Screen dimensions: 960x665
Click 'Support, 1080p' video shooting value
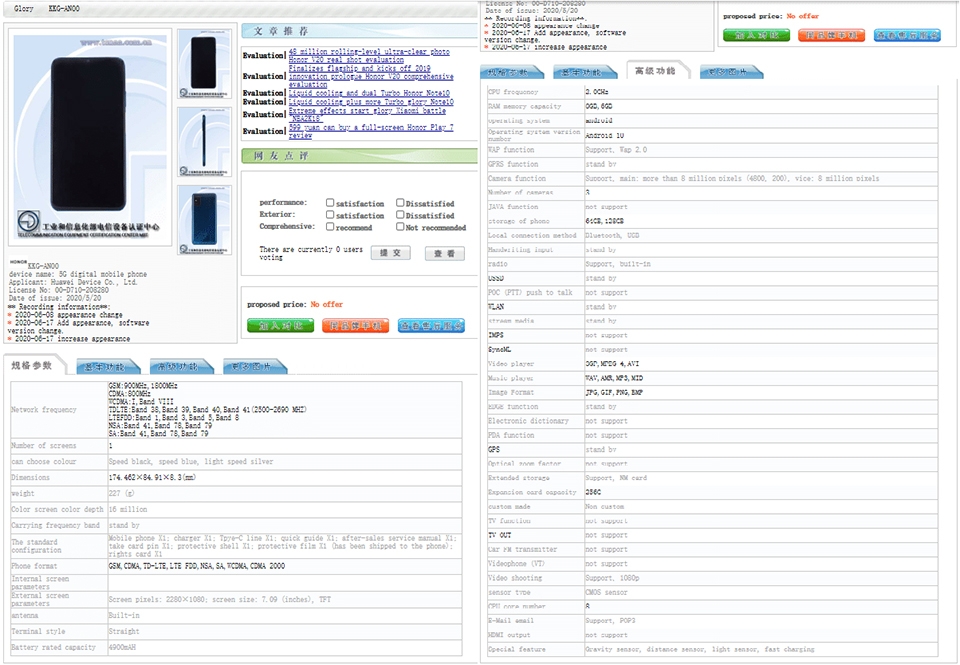click(x=612, y=578)
